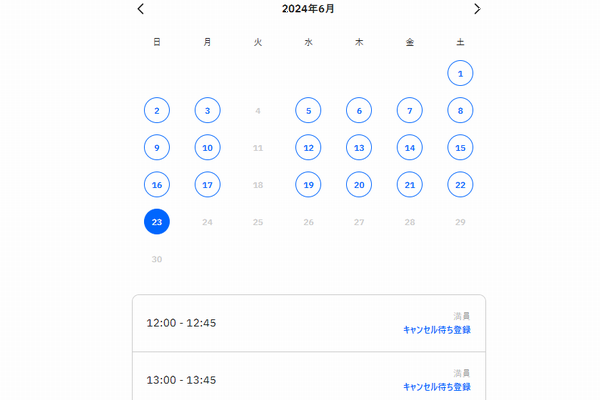This screenshot has height=400, width=600.
Task: Choose June 5 date circle
Action: pyautogui.click(x=309, y=110)
